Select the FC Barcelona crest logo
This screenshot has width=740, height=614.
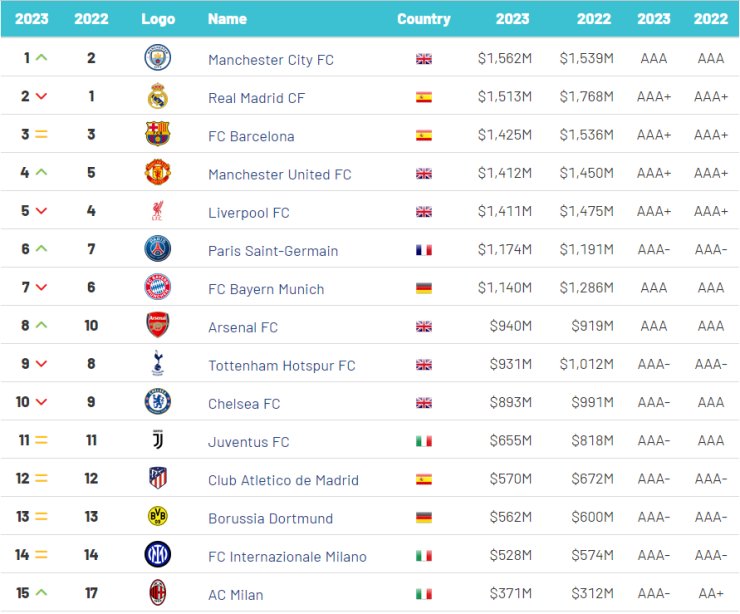[x=158, y=134]
